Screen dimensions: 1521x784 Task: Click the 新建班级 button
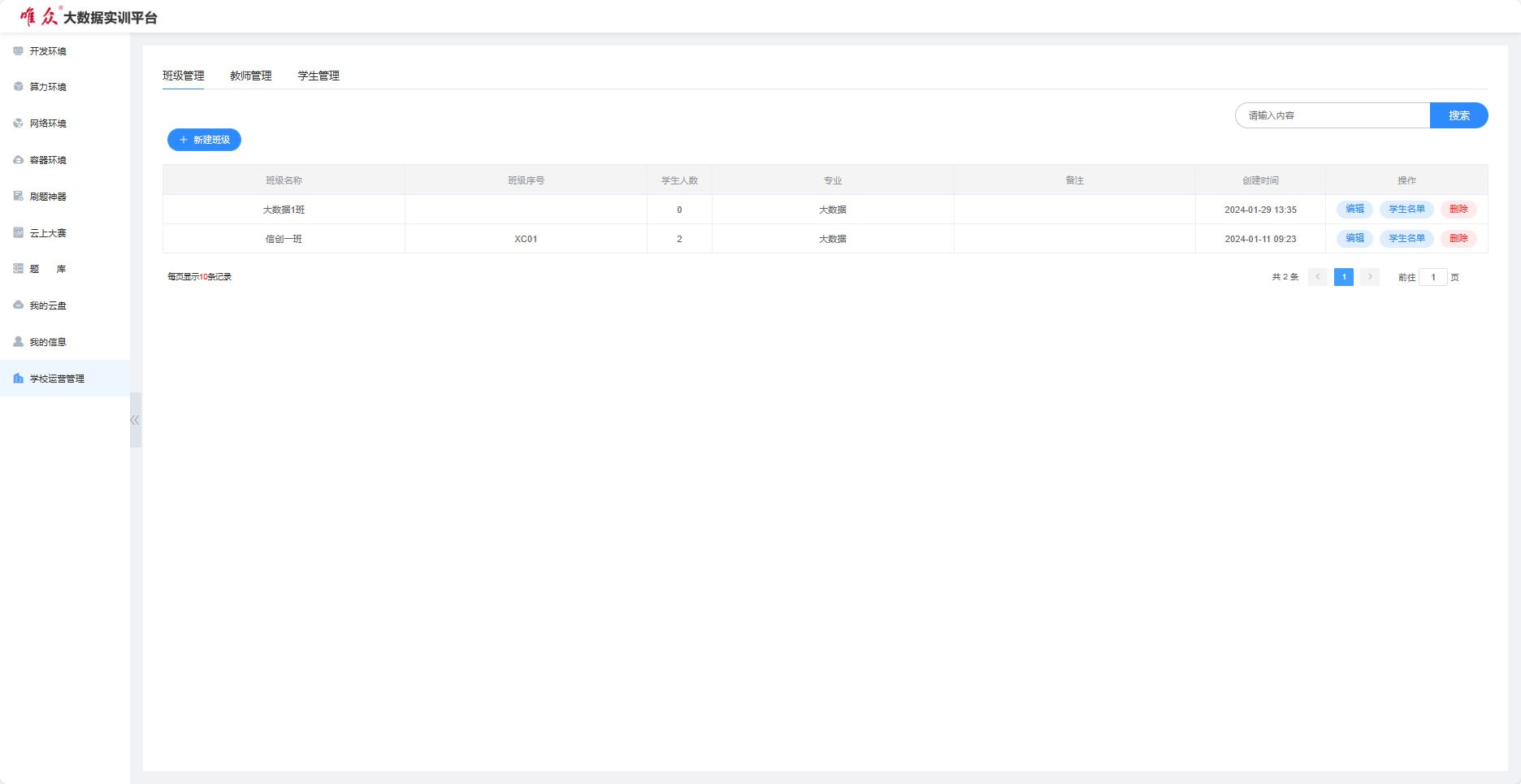pos(204,140)
